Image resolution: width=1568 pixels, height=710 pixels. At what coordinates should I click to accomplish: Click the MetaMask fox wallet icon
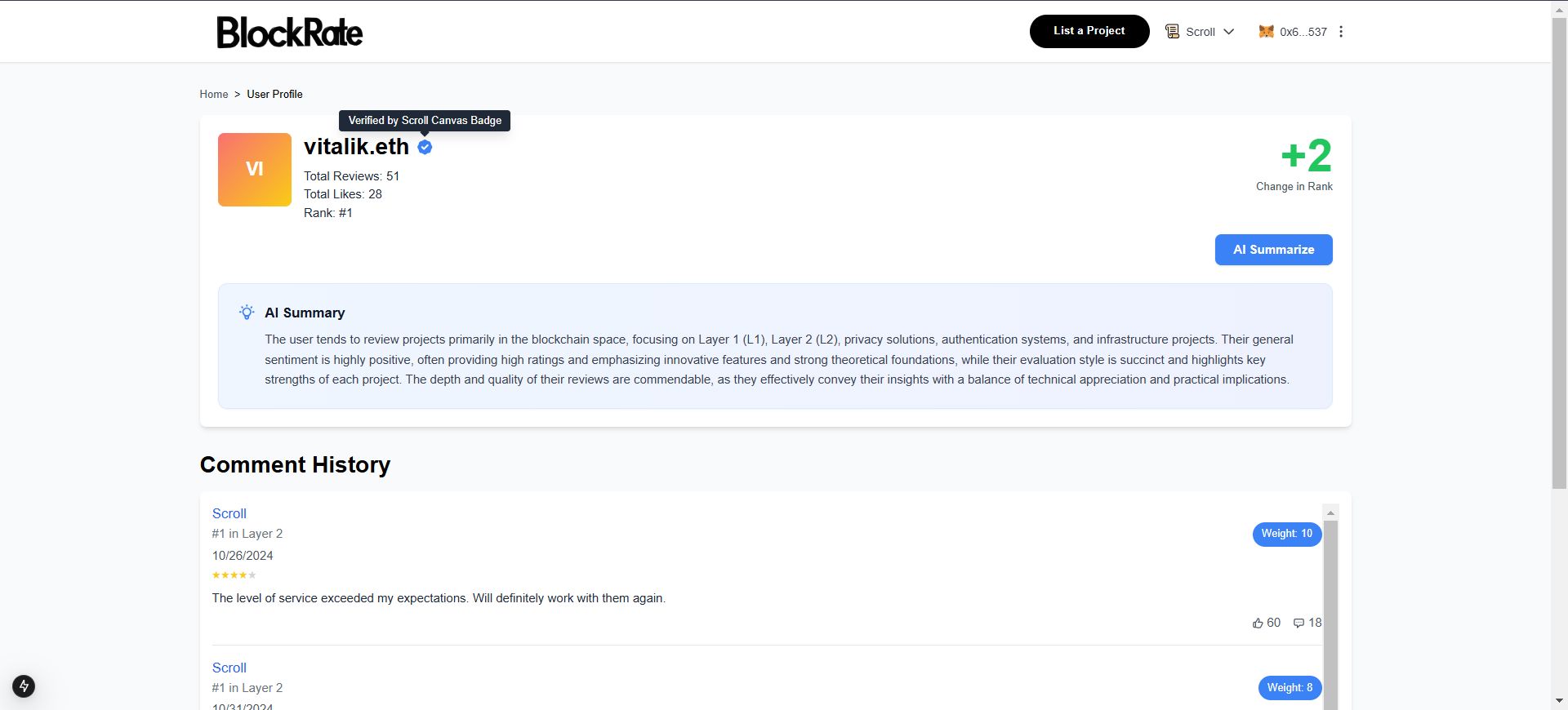(x=1266, y=31)
